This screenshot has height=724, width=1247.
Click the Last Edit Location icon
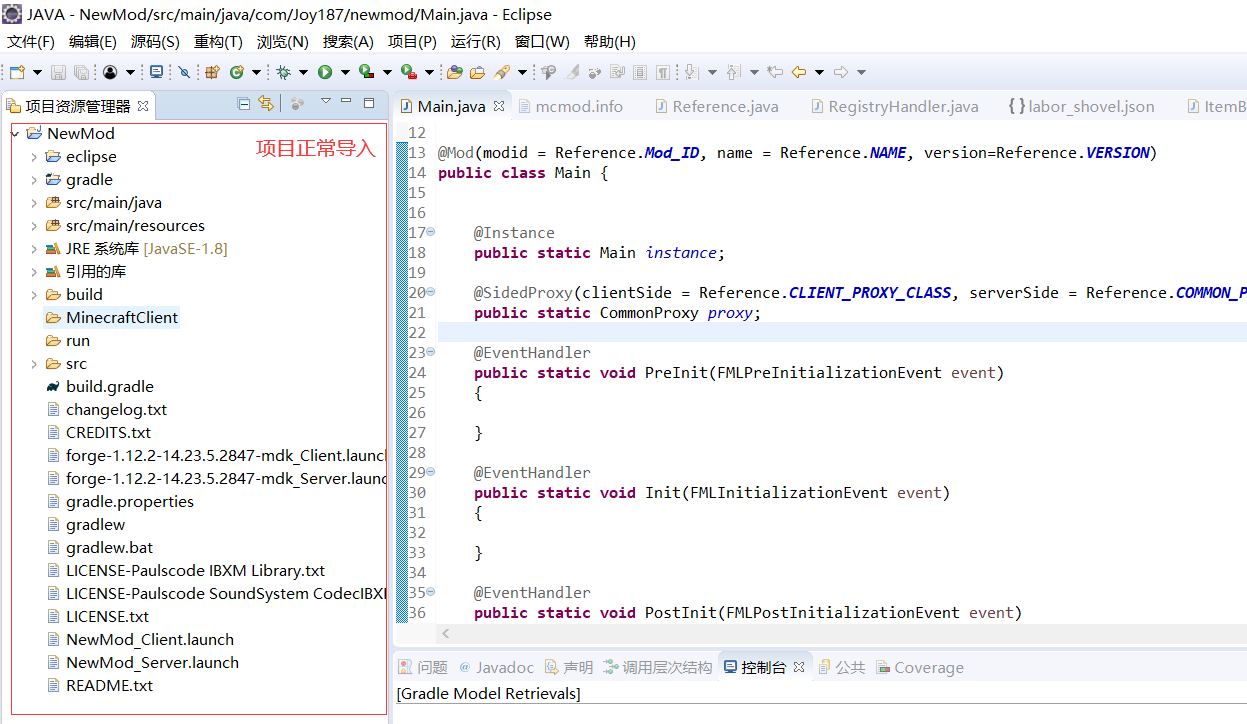(x=775, y=72)
